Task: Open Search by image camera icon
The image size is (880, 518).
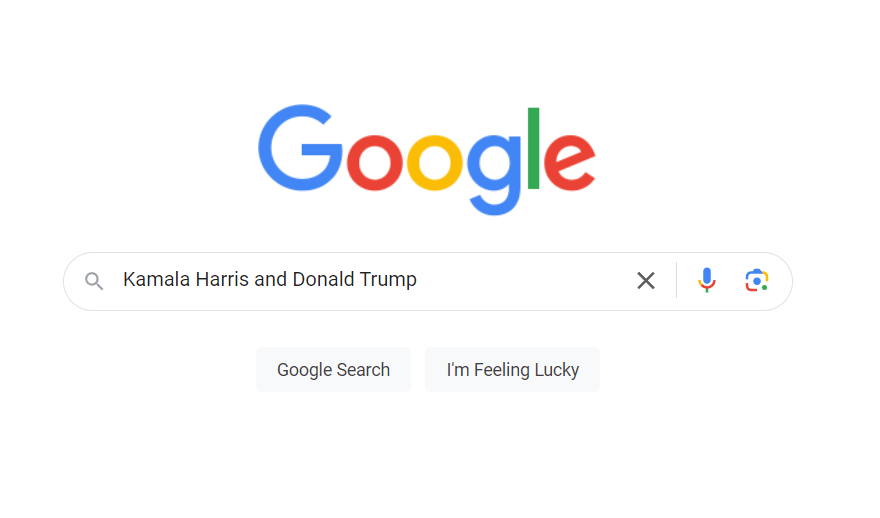Action: click(757, 280)
